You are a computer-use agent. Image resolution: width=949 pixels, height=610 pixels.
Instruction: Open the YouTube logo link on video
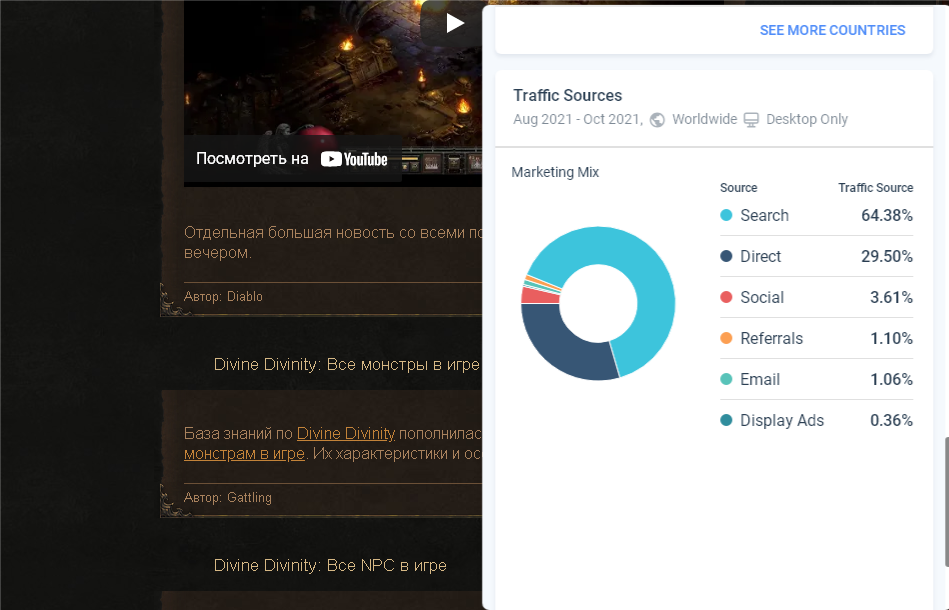point(354,159)
